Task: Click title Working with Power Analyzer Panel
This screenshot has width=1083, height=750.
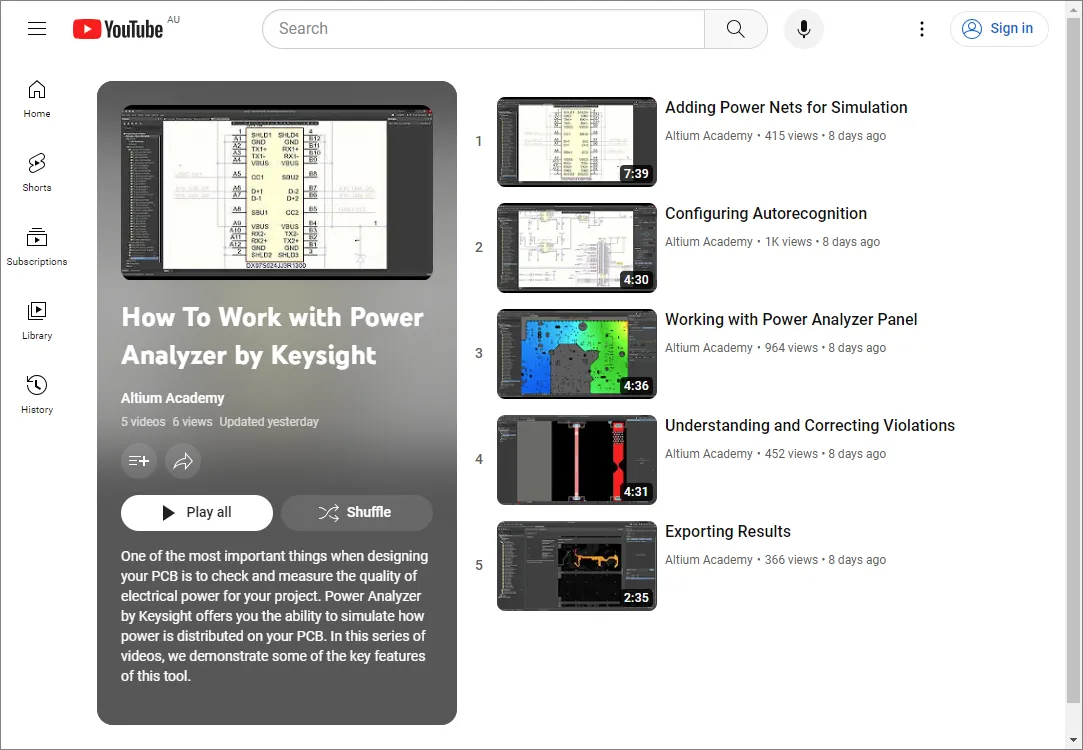Action: pyautogui.click(x=791, y=320)
